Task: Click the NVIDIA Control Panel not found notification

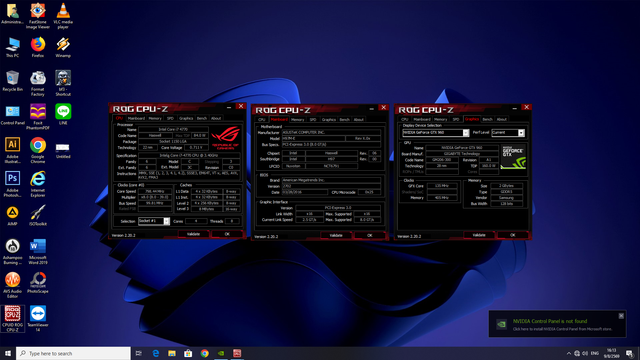Action: tap(557, 324)
